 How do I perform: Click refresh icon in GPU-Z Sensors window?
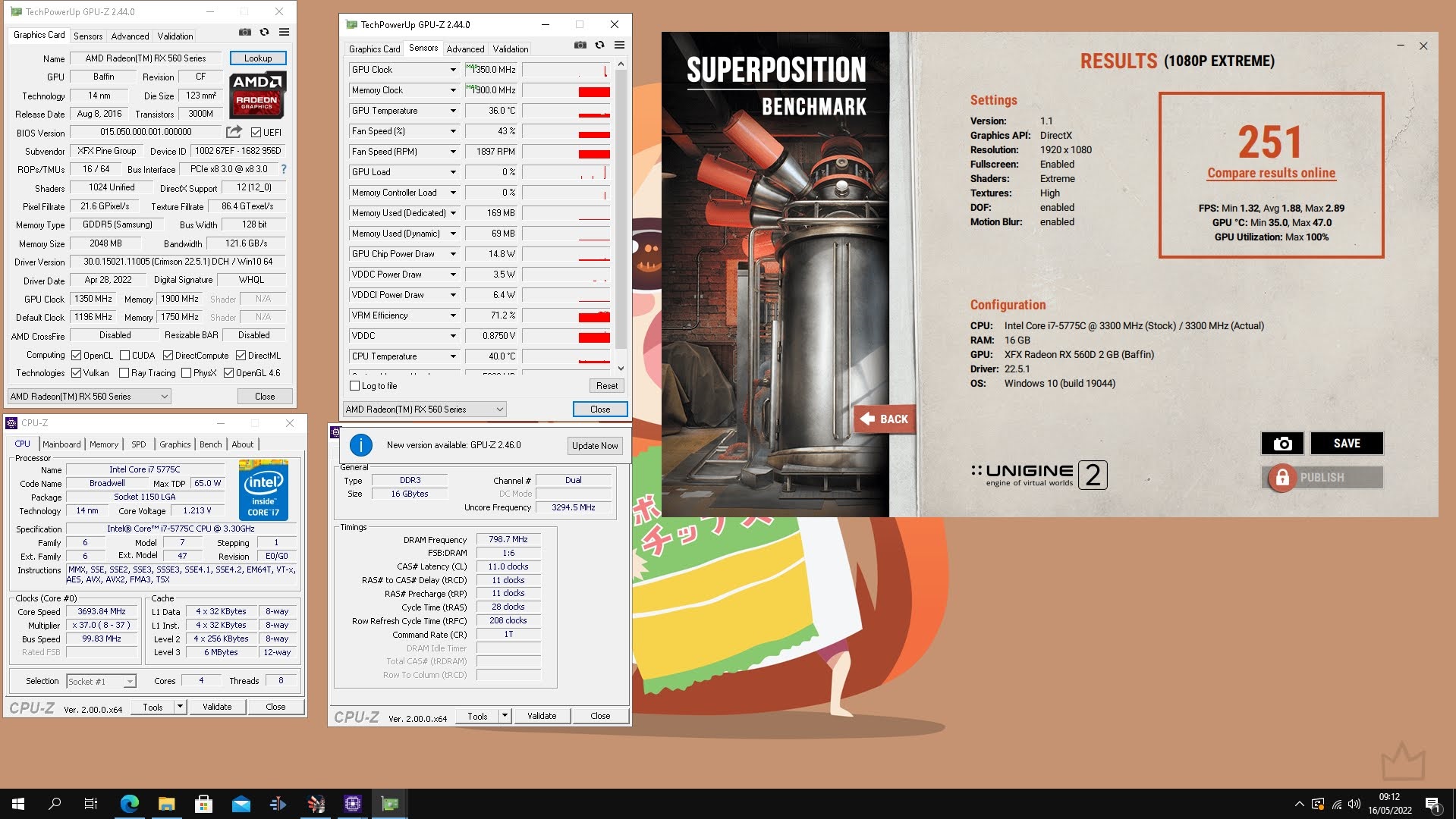(599, 45)
